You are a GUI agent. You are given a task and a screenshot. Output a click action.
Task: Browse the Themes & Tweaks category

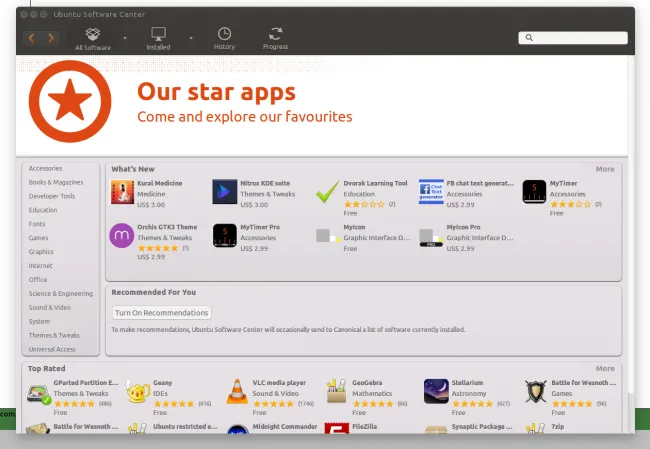click(x=54, y=335)
